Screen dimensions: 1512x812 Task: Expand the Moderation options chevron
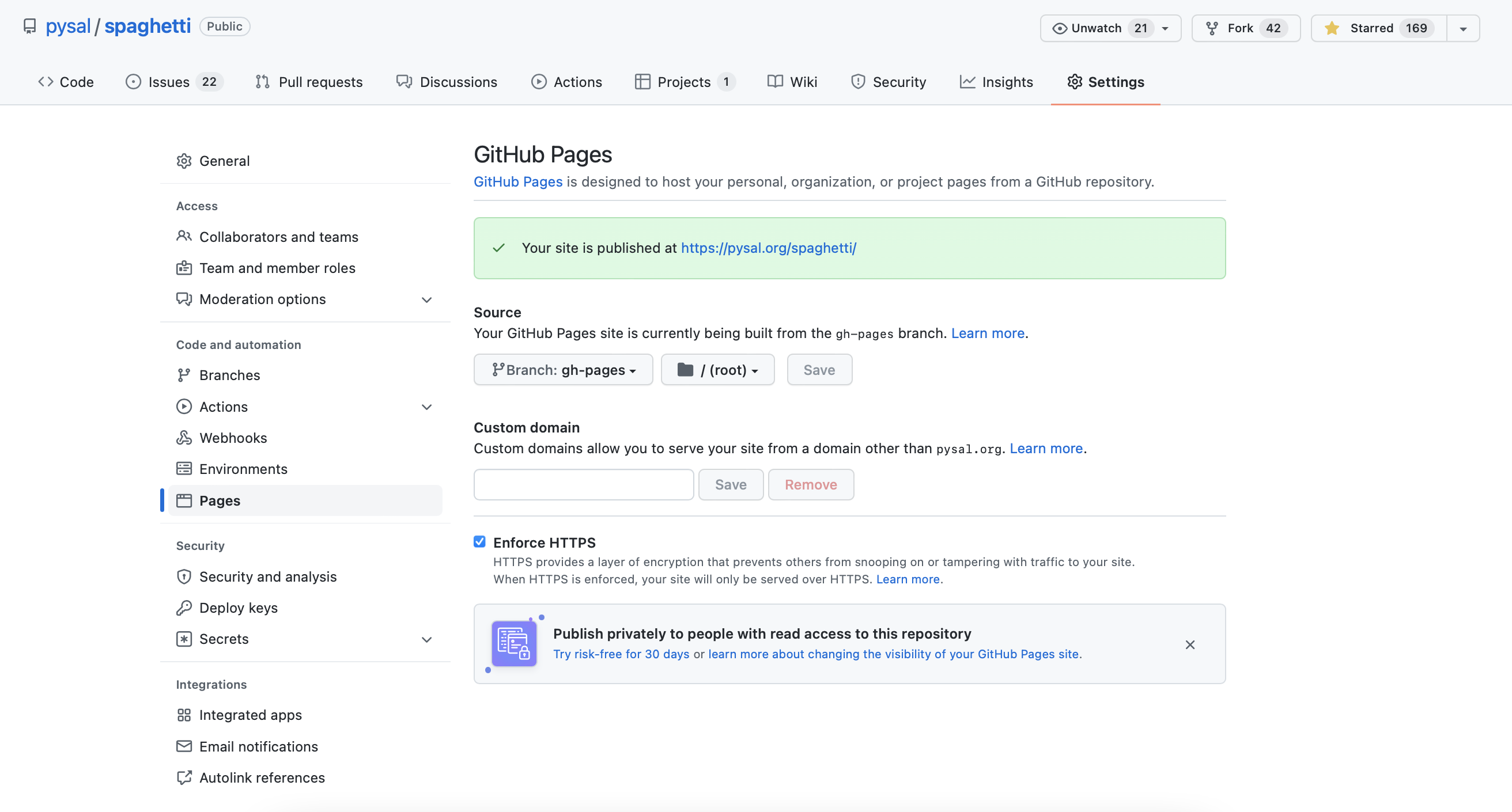coord(427,299)
